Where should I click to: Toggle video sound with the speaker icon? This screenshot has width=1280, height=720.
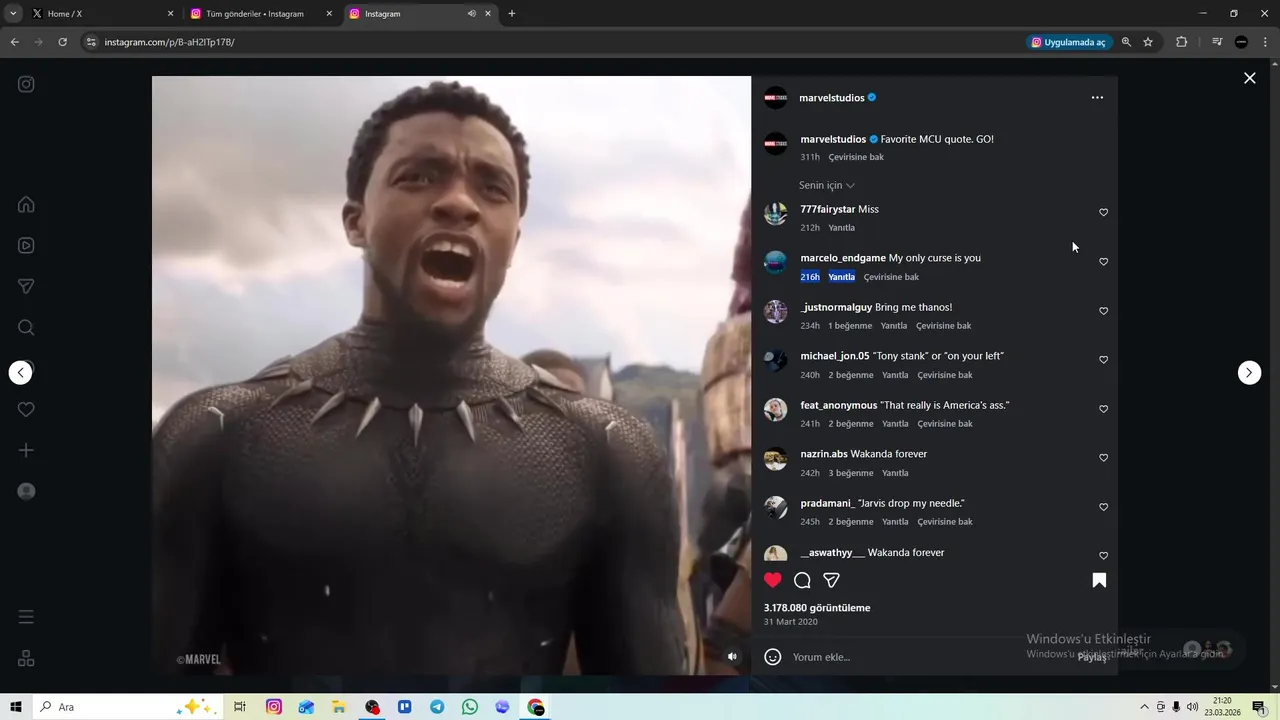point(732,656)
